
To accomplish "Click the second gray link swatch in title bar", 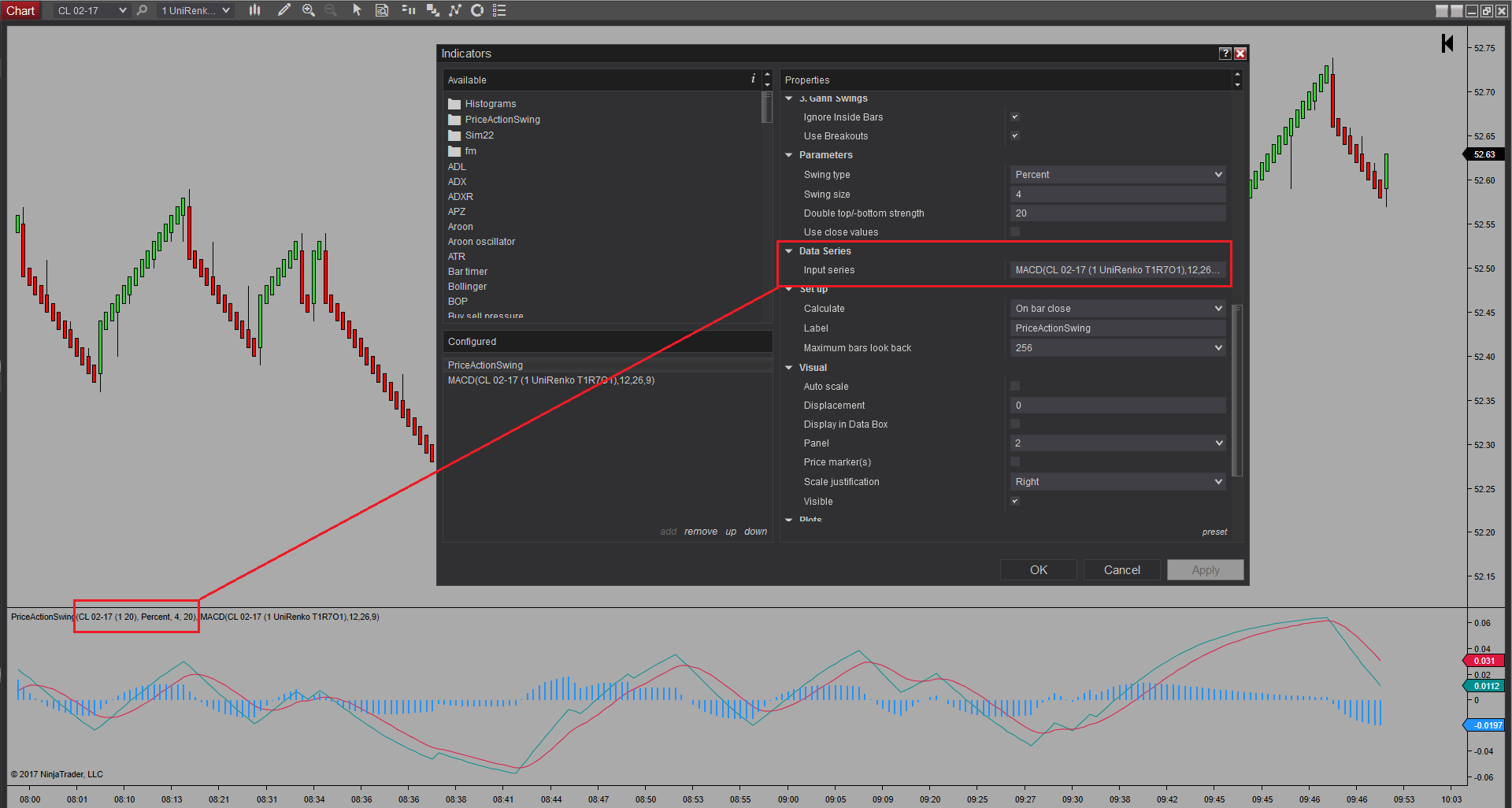I will coord(1457,11).
